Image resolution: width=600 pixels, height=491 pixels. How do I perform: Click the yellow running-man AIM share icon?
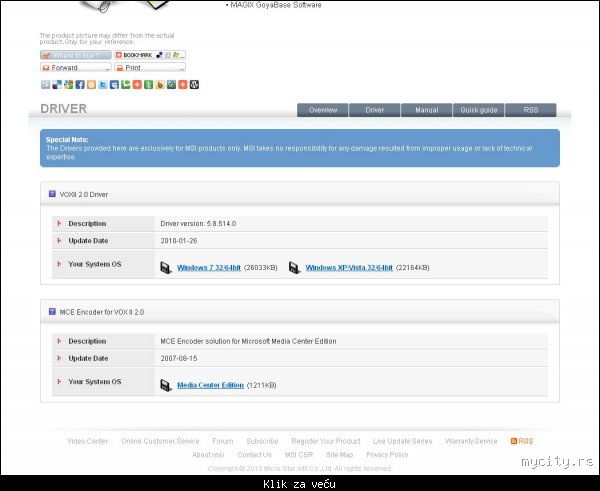pos(171,85)
